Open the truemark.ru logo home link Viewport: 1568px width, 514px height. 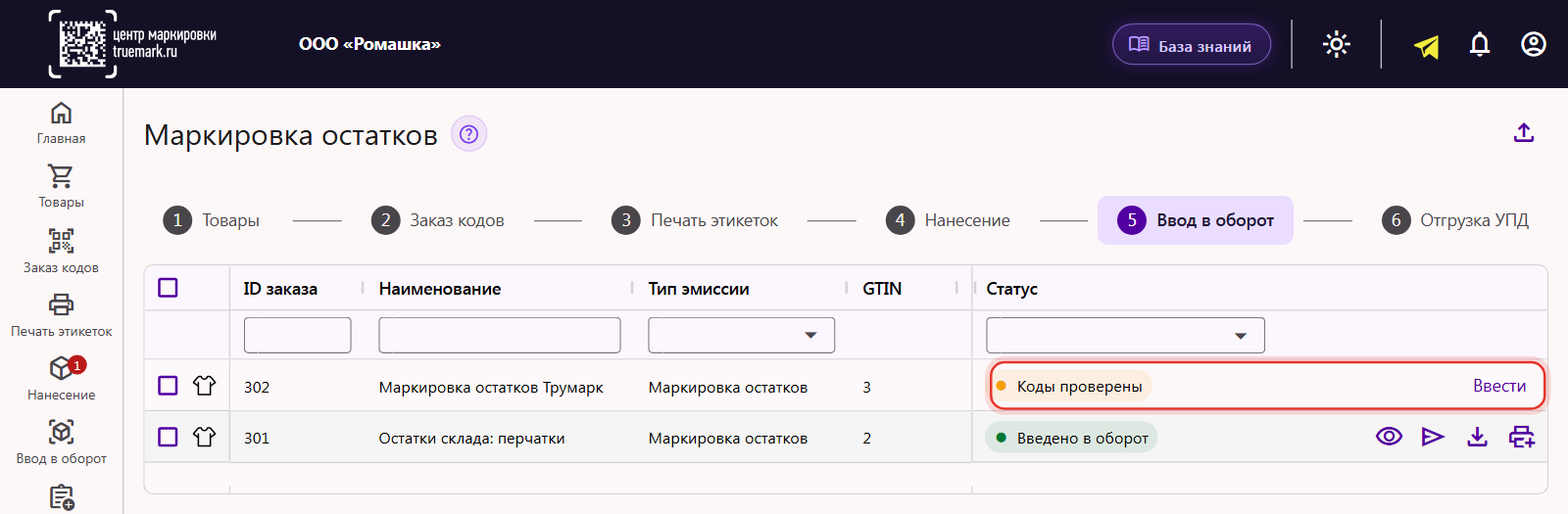coord(132,44)
